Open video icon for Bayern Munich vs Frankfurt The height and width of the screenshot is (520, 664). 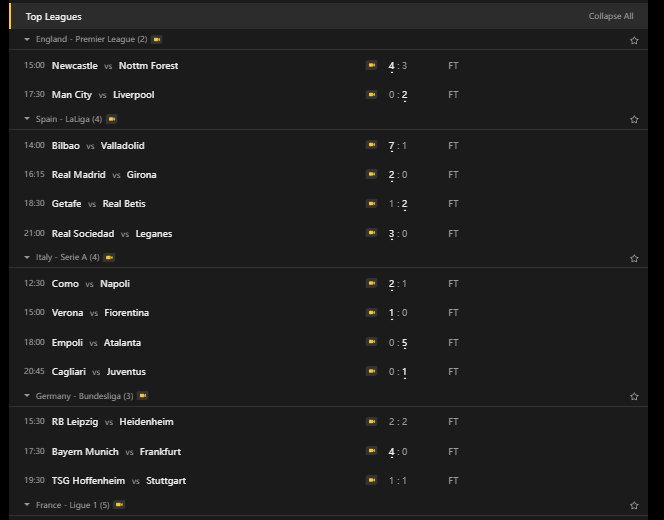pos(371,452)
